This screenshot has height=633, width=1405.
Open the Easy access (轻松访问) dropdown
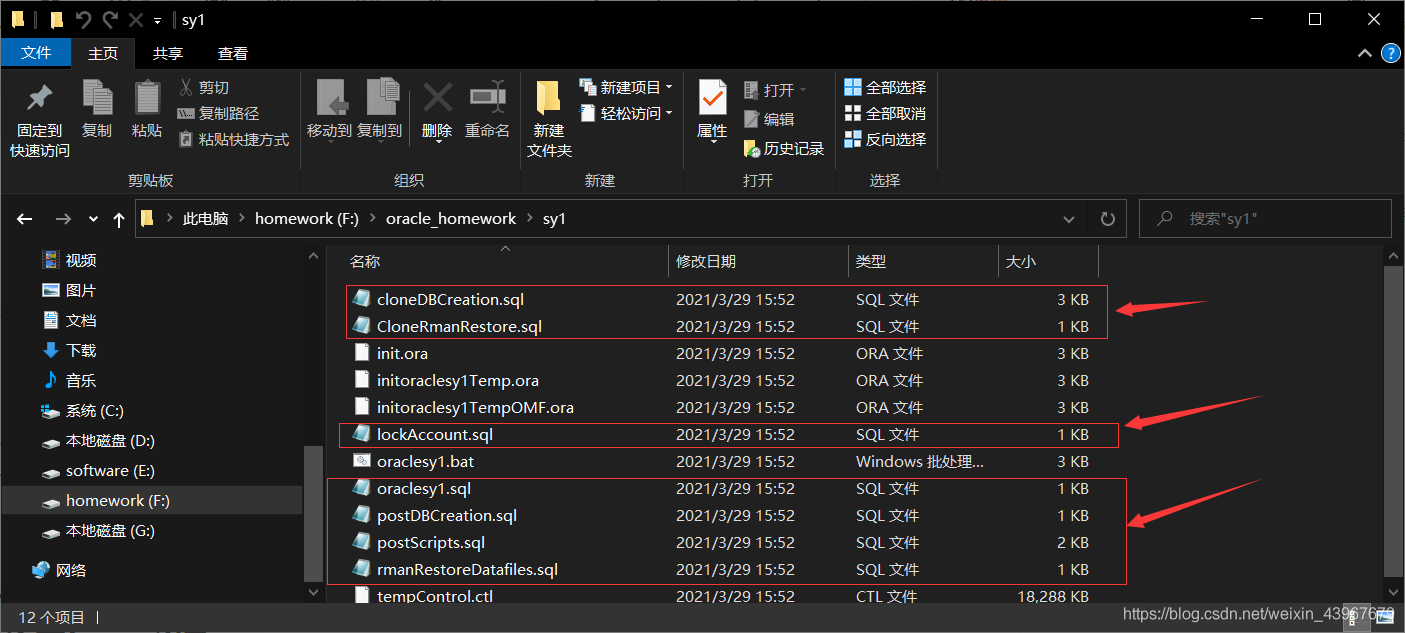click(x=626, y=114)
